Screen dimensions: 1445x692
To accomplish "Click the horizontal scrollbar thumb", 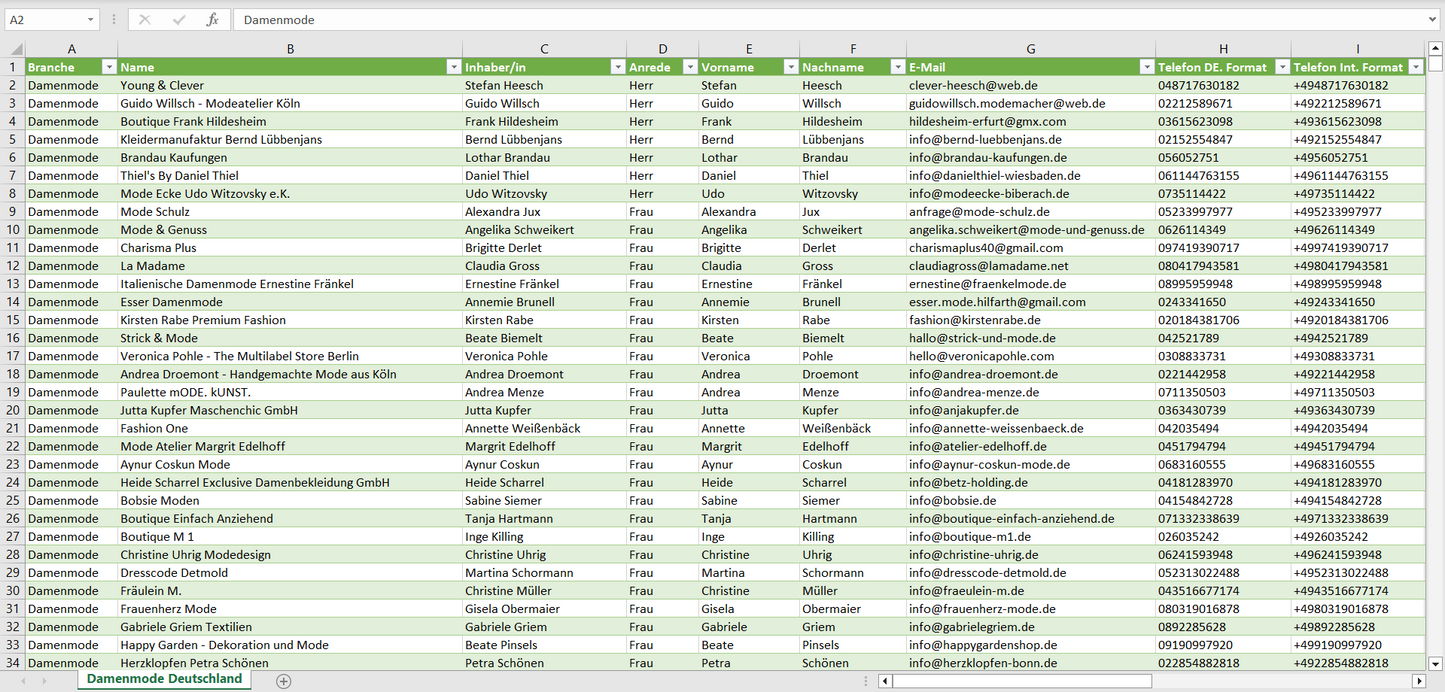I will click(1020, 681).
